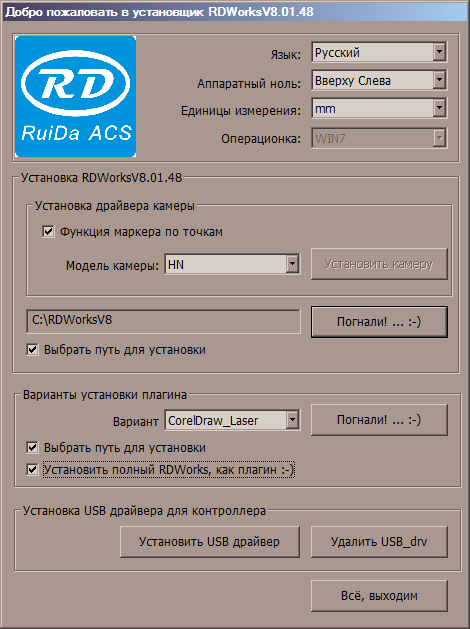The image size is (470, 629).
Task: Click Установка USB драйвера для контроллера label
Action: (x=144, y=511)
